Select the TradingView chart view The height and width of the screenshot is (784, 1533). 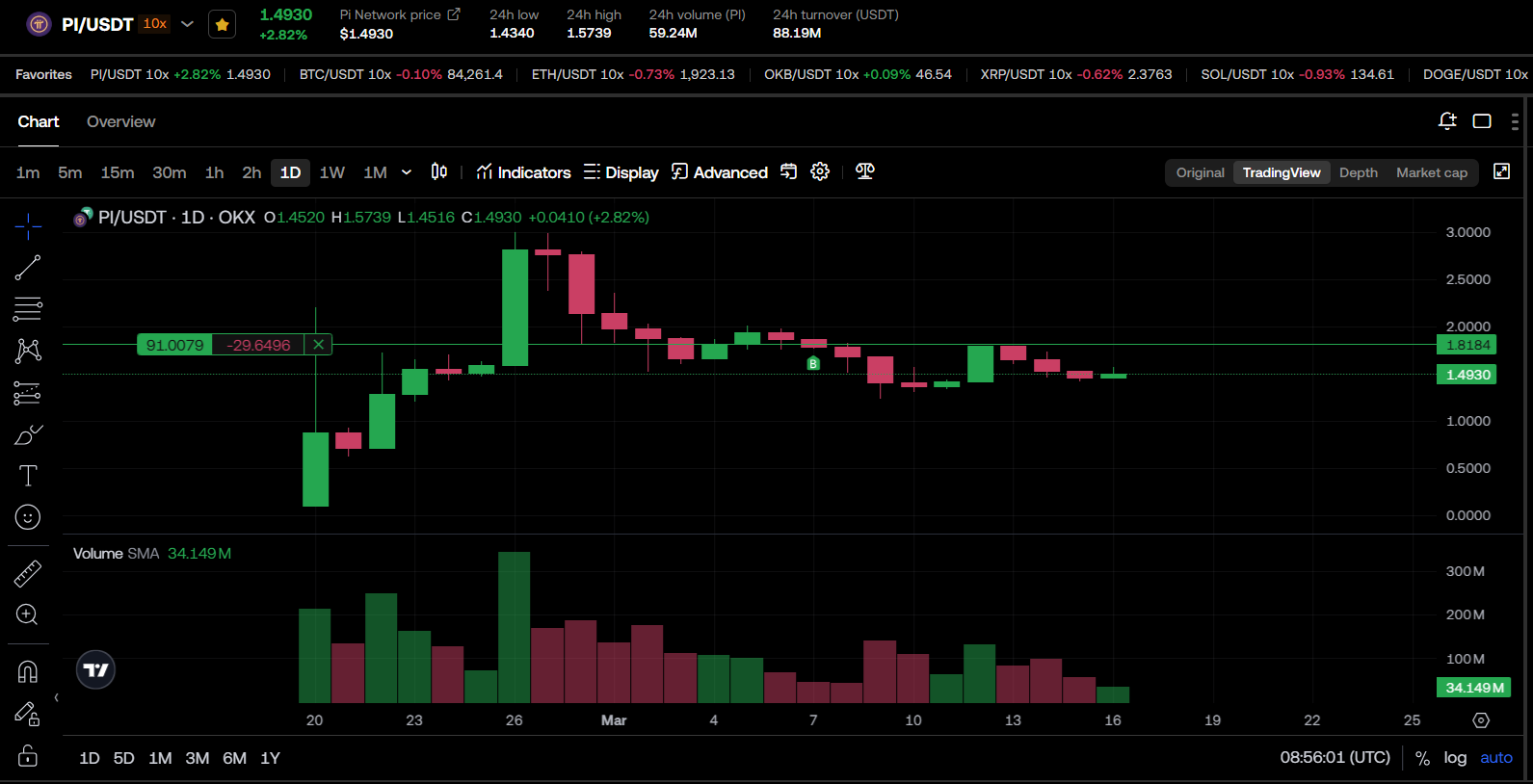click(1282, 172)
